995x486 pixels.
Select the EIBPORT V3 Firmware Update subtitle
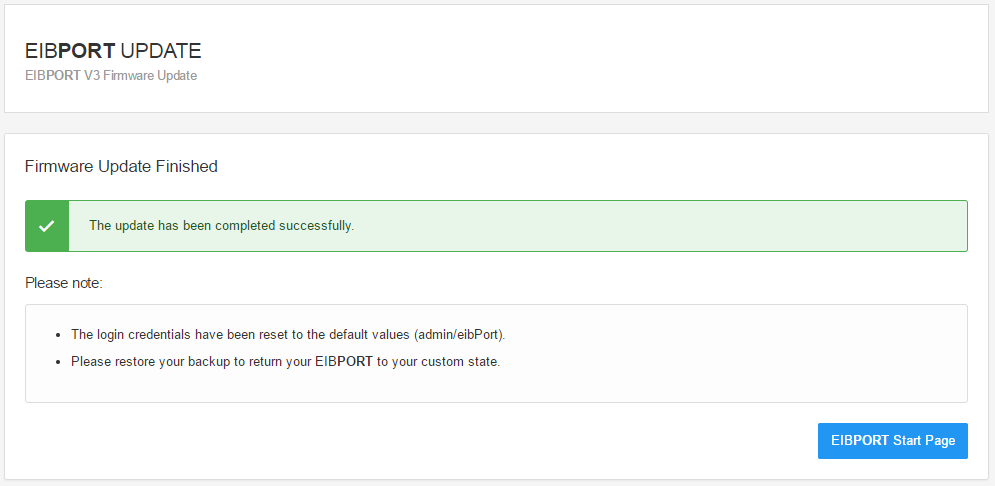111,76
